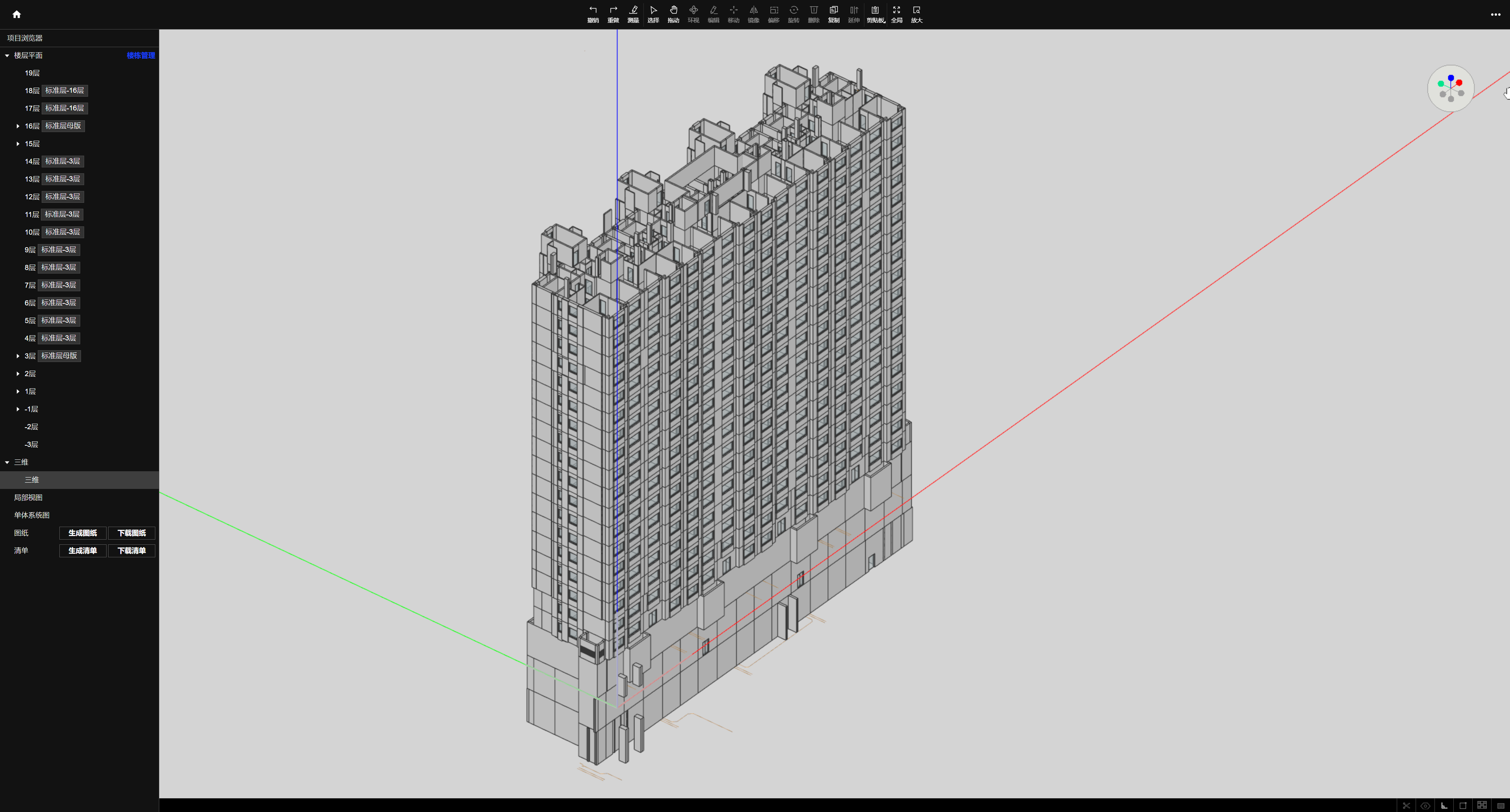The height and width of the screenshot is (812, 1510).
Task: Open the 剪贴板 clipboard dropdown
Action: click(x=875, y=13)
